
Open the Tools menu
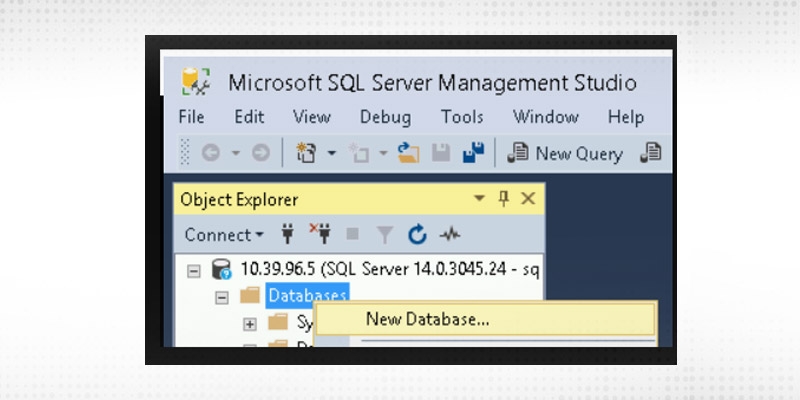[x=462, y=117]
